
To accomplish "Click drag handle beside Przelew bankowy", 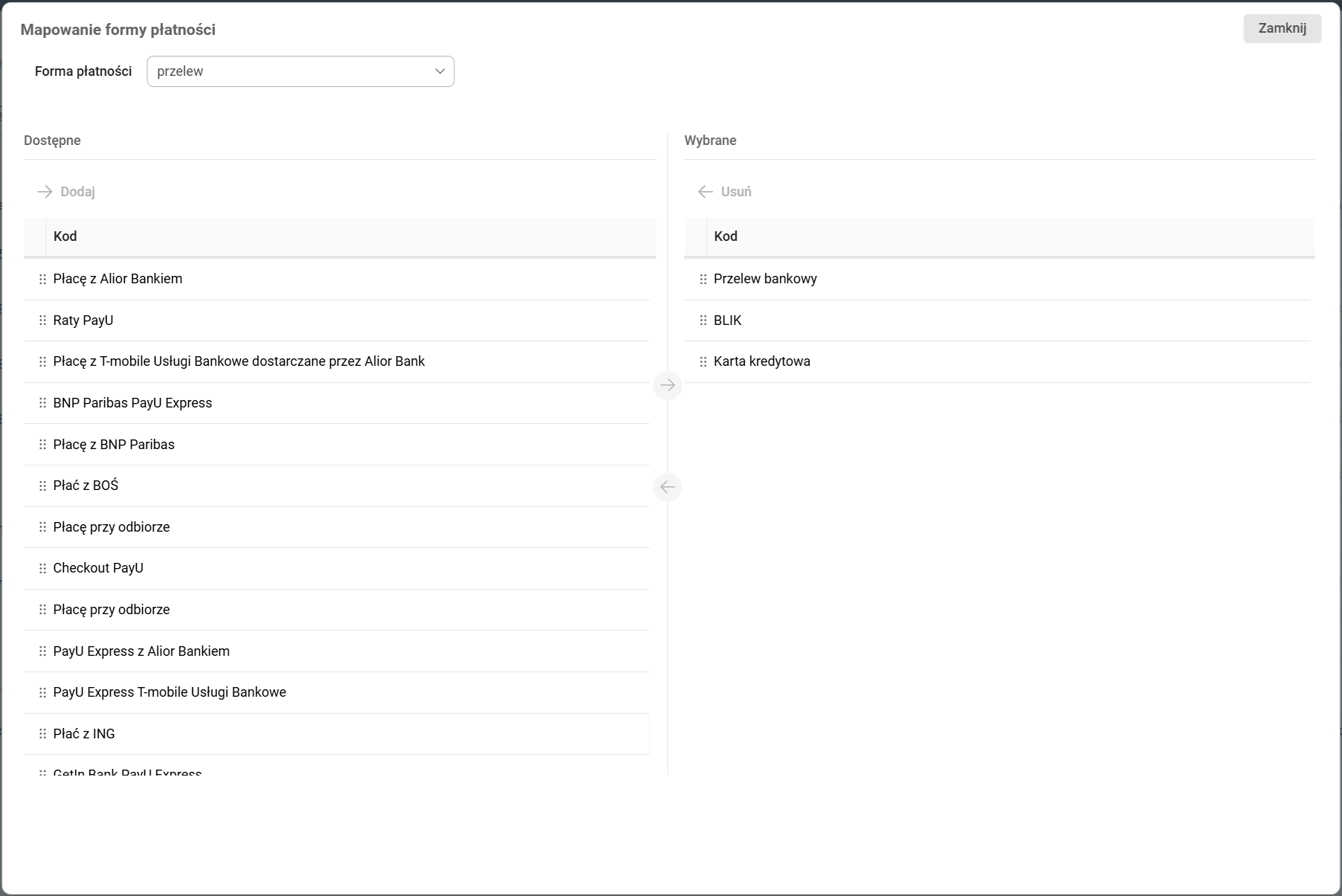I will coord(703,279).
